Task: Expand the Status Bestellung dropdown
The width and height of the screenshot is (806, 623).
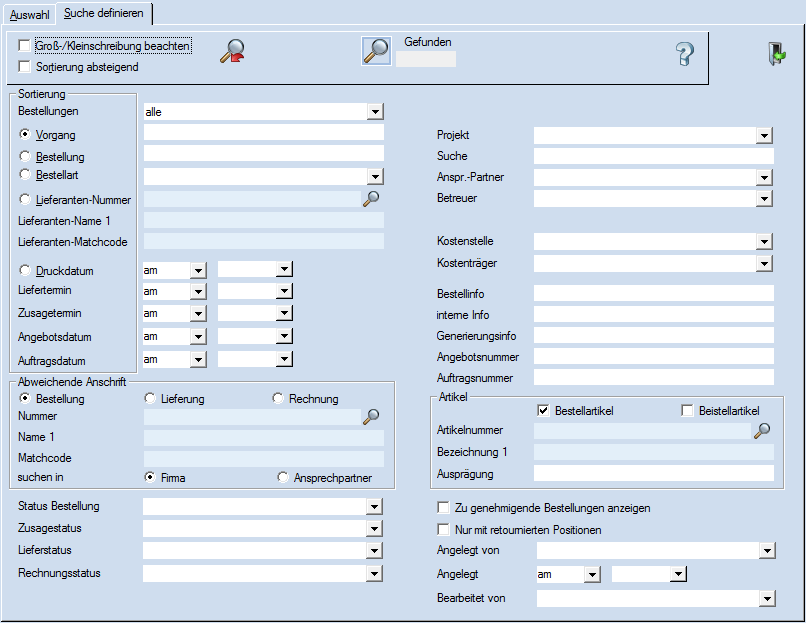Action: click(375, 507)
